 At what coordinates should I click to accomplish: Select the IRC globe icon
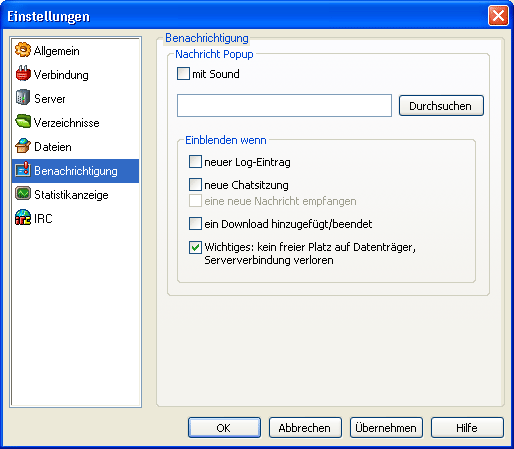tap(23, 218)
